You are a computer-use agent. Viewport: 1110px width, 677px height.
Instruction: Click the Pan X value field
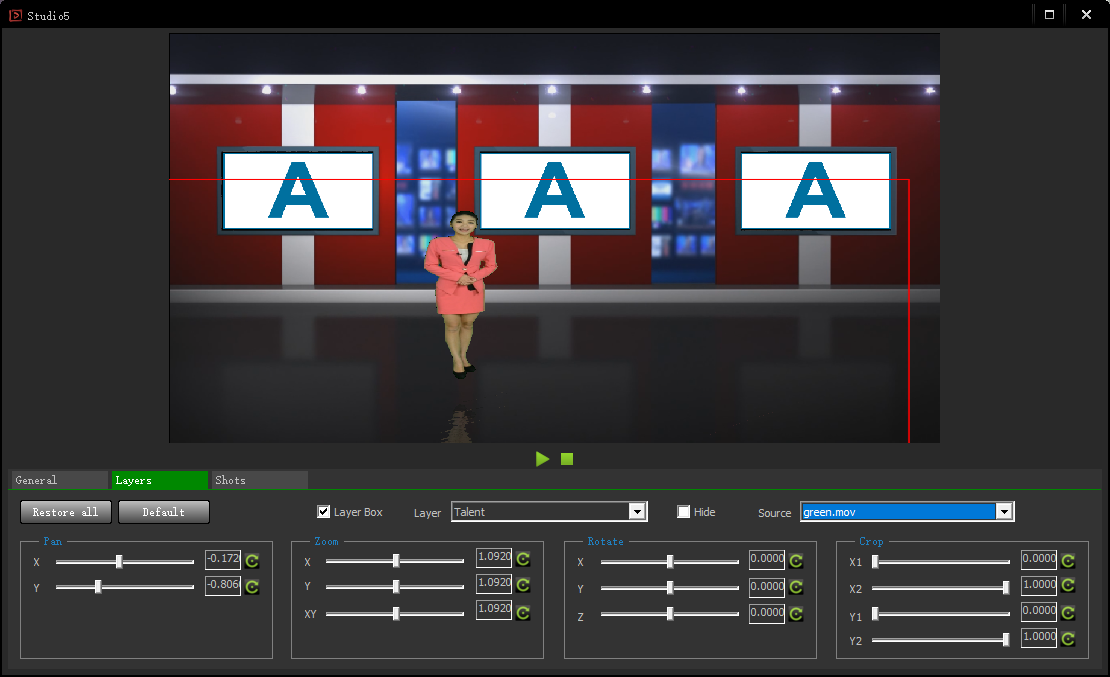(223, 559)
